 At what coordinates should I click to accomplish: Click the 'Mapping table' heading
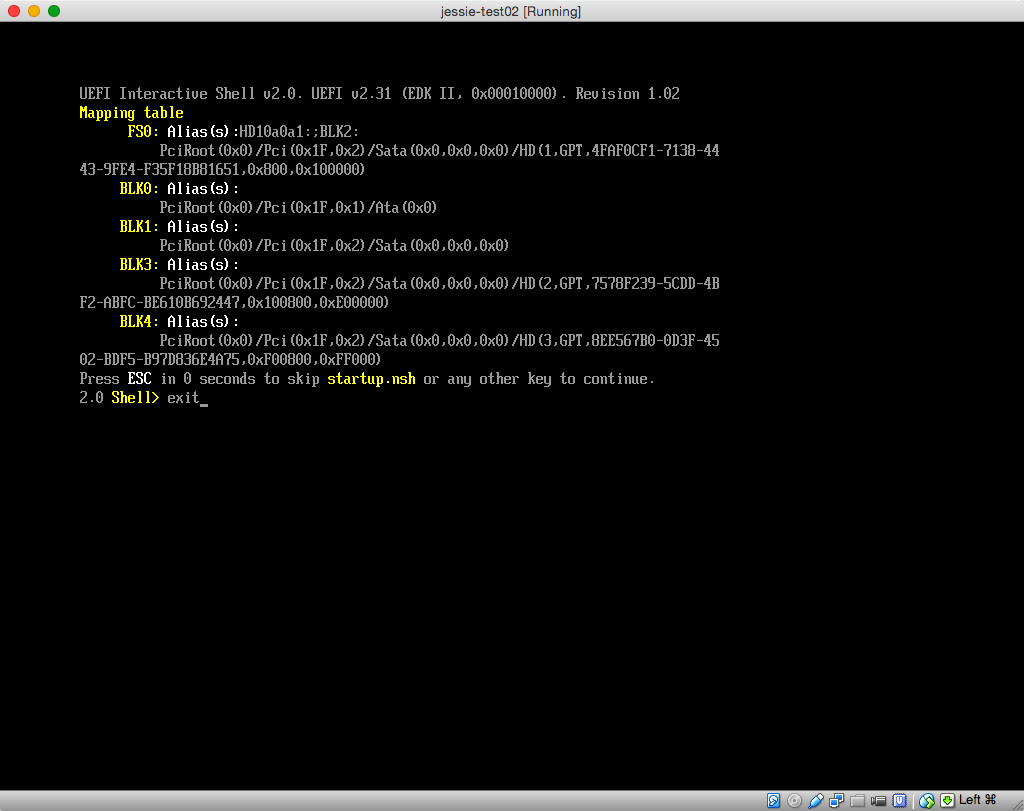tap(131, 112)
